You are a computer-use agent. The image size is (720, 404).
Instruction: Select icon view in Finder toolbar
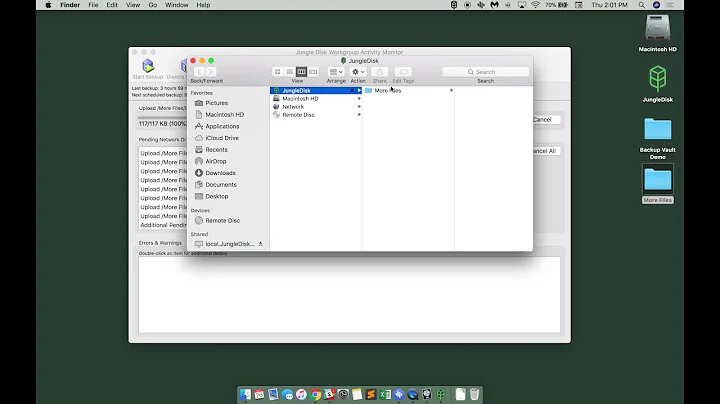coord(277,72)
